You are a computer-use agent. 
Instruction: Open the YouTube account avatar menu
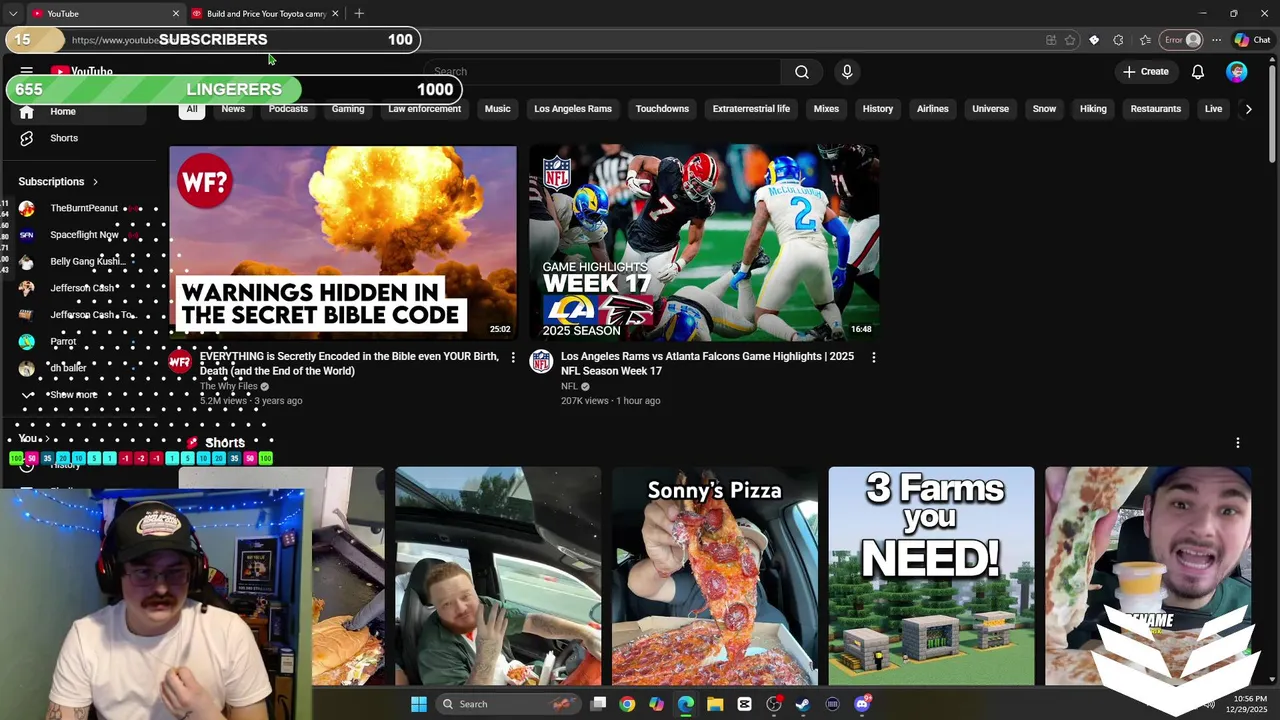tap(1237, 72)
